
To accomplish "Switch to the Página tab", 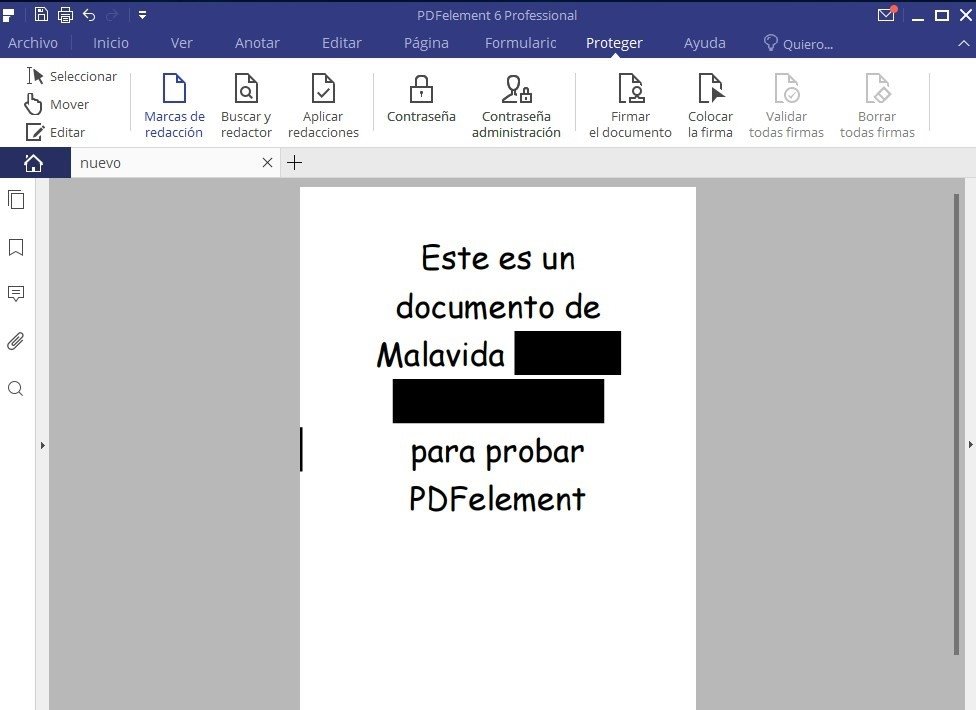I will point(426,43).
